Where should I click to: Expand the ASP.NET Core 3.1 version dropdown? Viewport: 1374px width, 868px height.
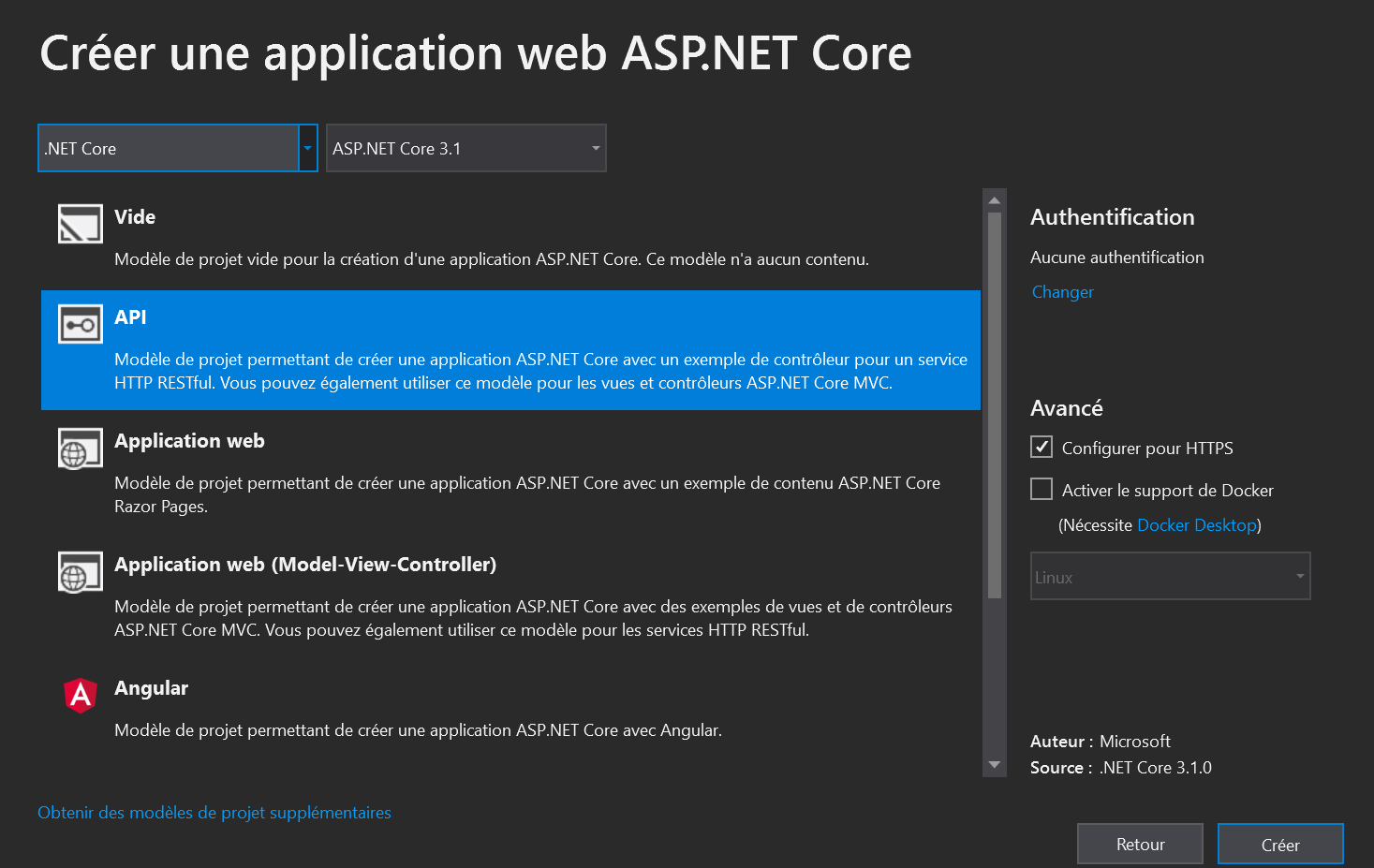point(465,148)
